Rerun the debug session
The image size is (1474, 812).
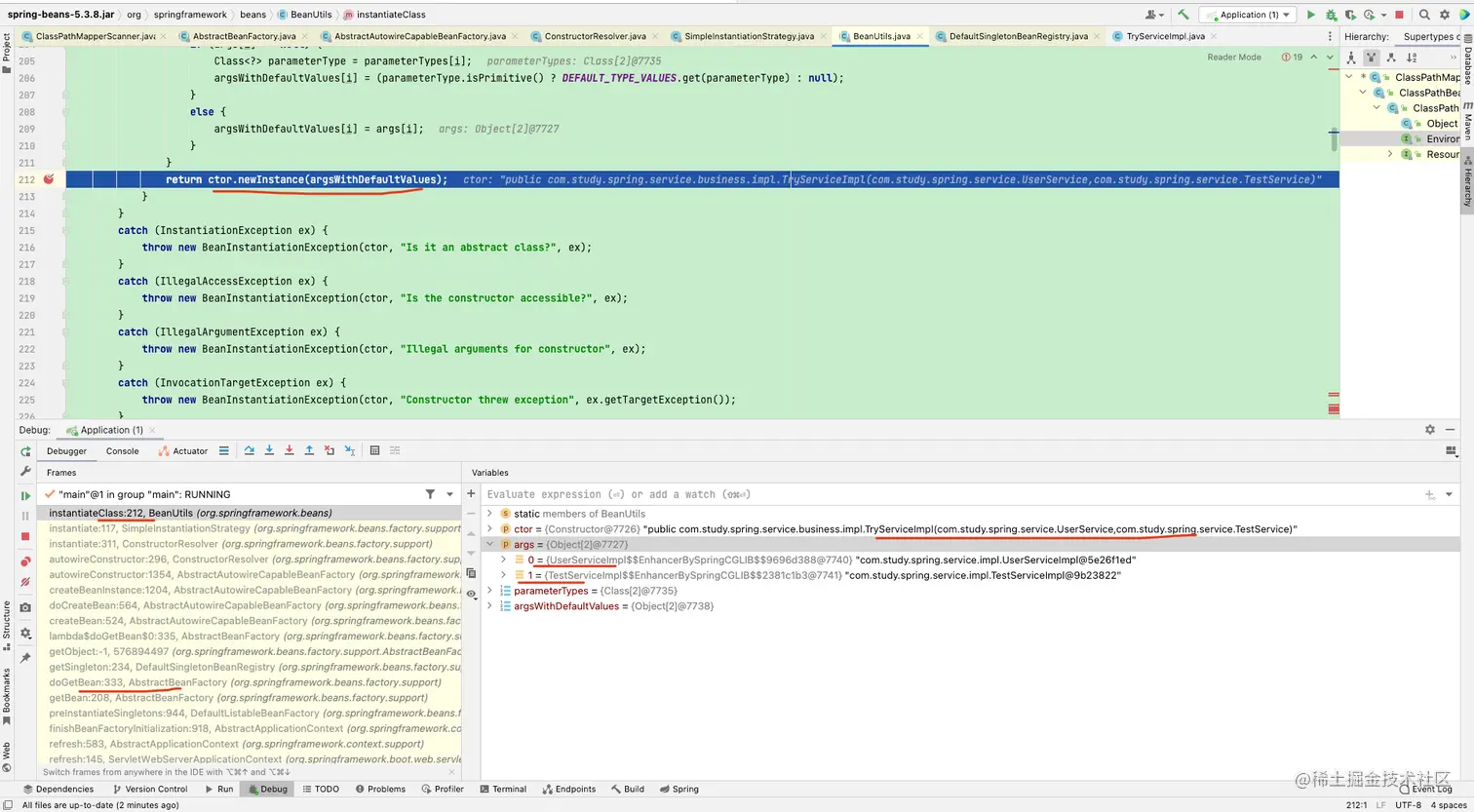coord(25,451)
